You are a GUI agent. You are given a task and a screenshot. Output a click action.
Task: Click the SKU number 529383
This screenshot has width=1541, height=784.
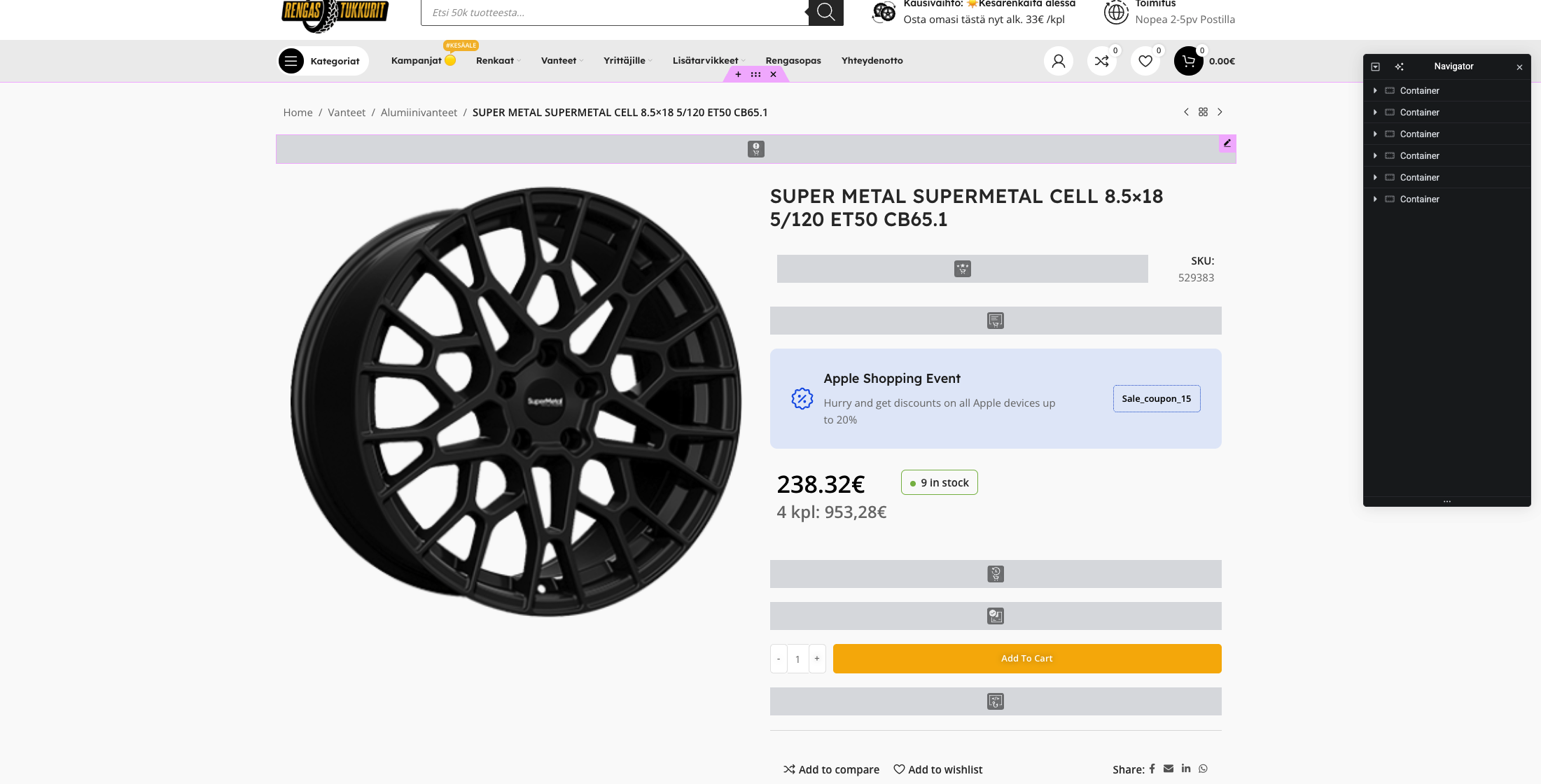(1196, 277)
